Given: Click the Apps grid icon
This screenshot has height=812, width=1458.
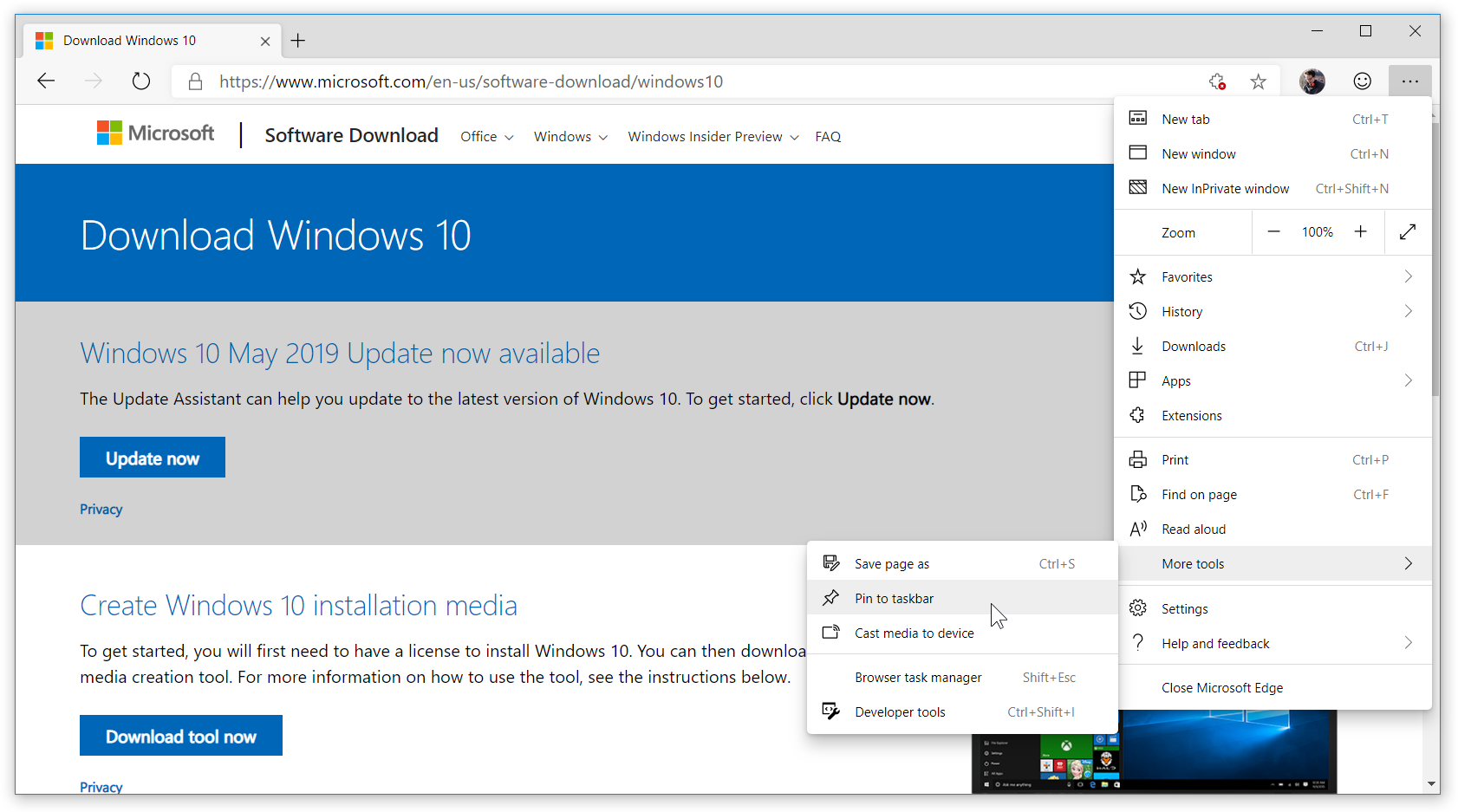Looking at the screenshot, I should coord(1138,380).
